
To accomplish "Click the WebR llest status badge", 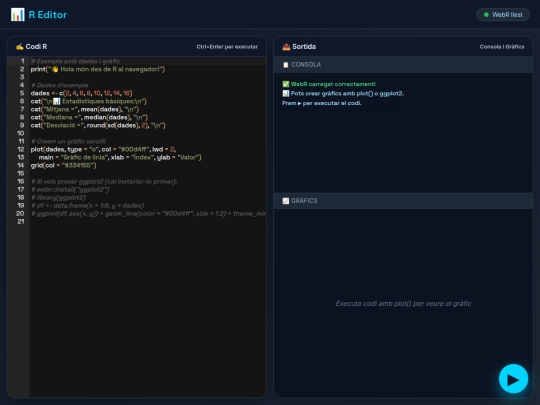I will (x=503, y=15).
